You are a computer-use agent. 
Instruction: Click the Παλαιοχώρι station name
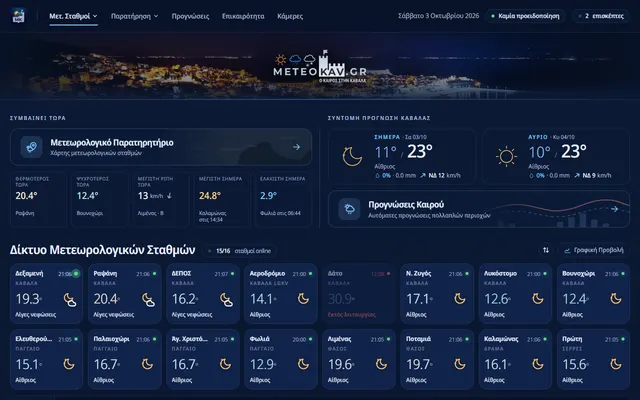(x=111, y=339)
